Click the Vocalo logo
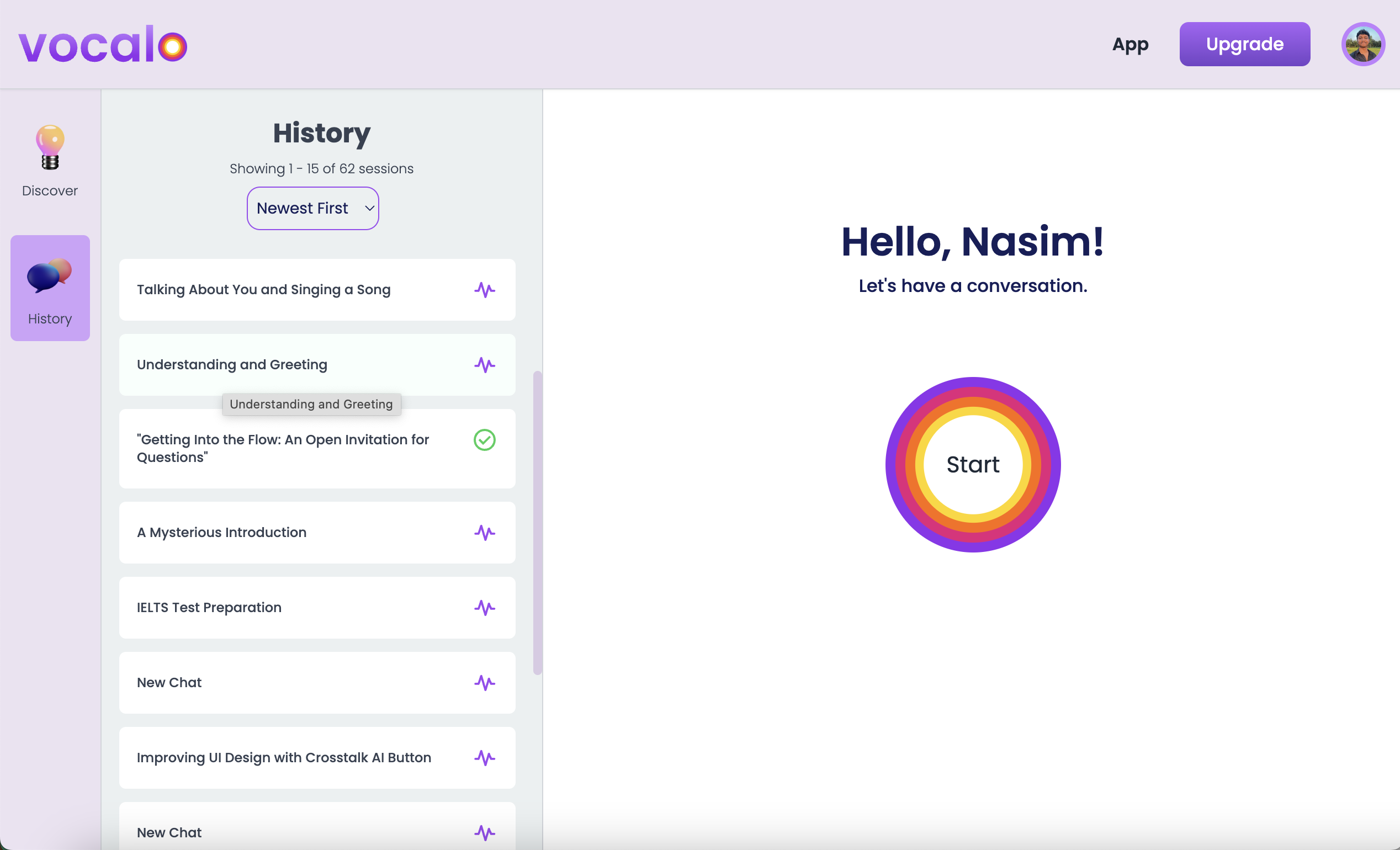Viewport: 1400px width, 850px height. point(103,44)
